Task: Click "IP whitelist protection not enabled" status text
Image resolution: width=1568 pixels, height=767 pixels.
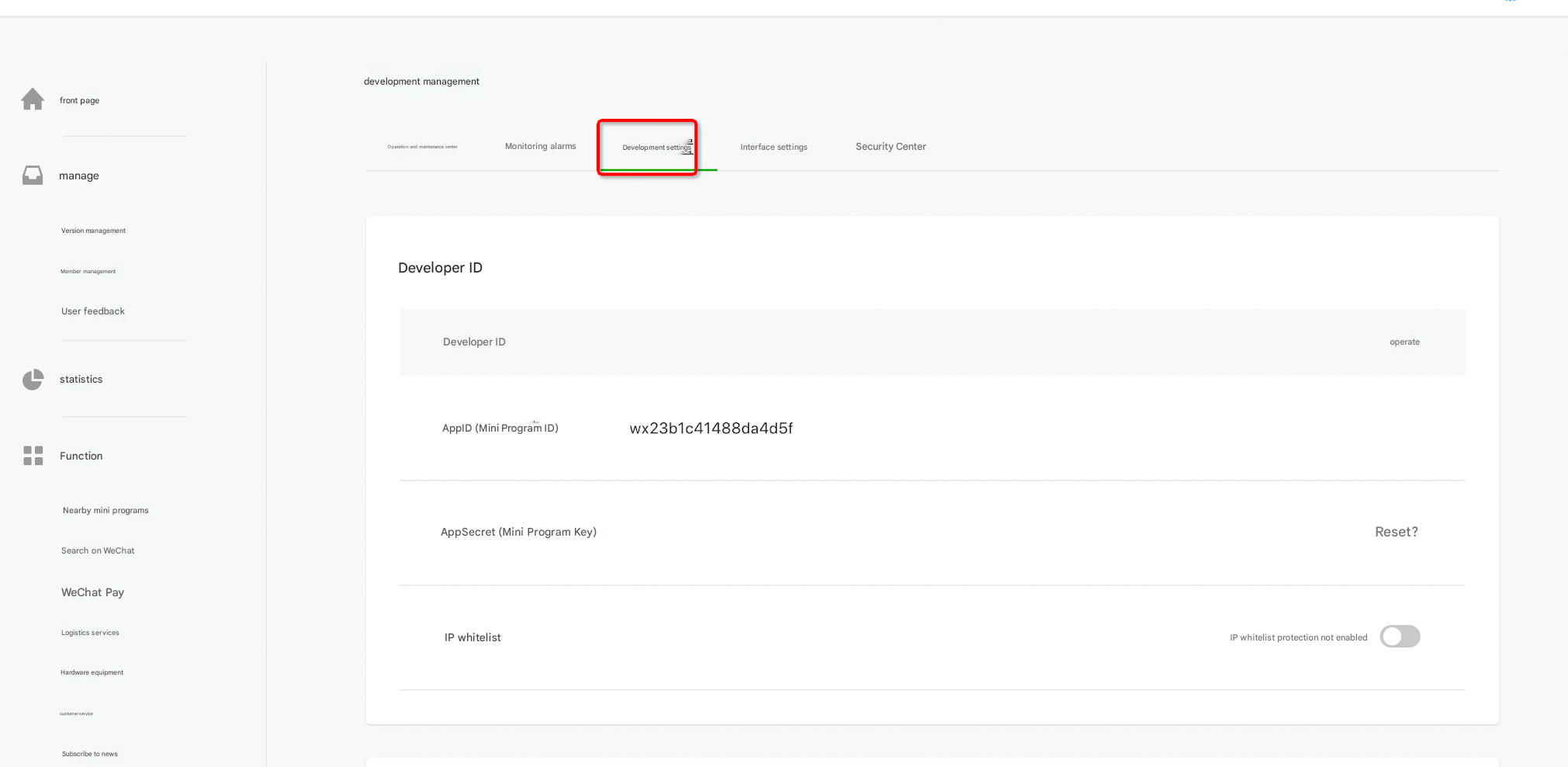Action: click(x=1299, y=637)
